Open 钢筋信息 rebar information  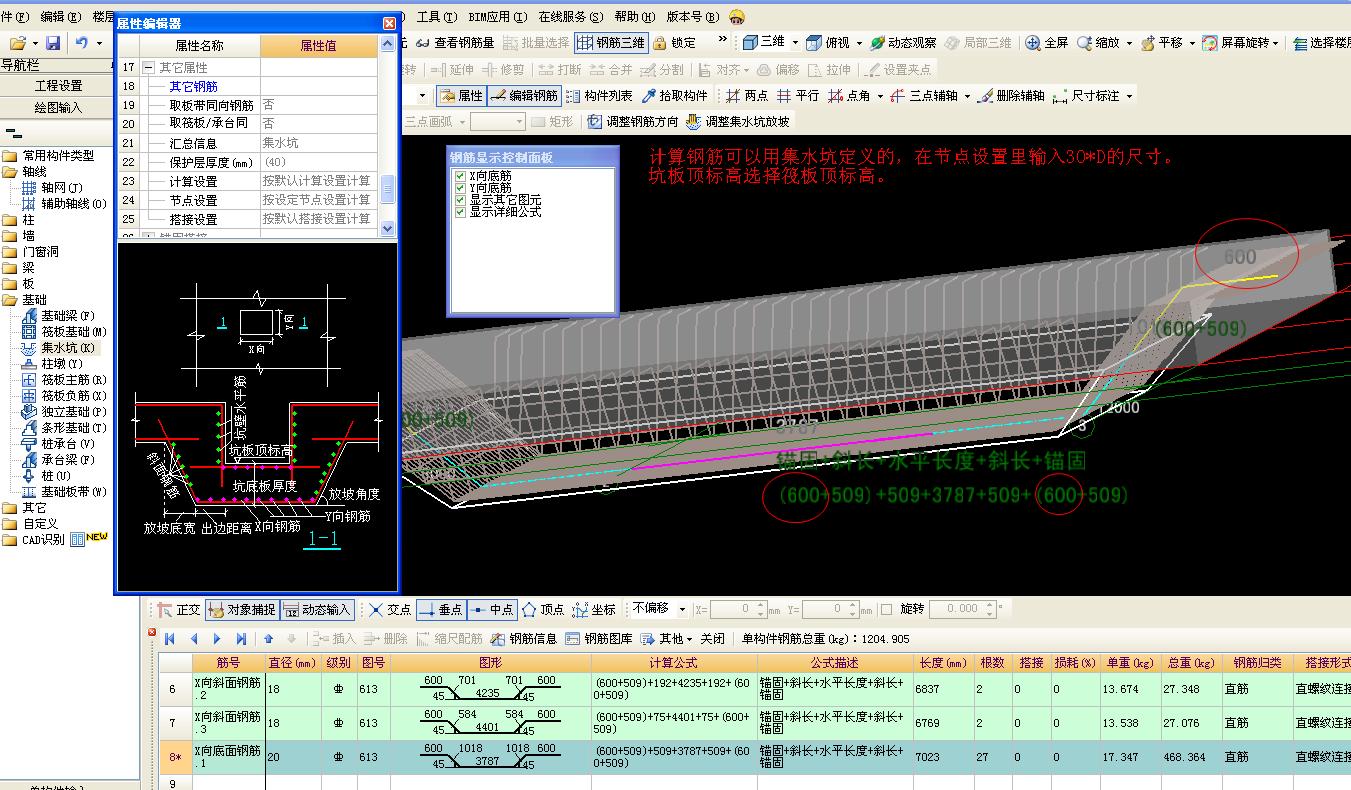pyautogui.click(x=523, y=638)
